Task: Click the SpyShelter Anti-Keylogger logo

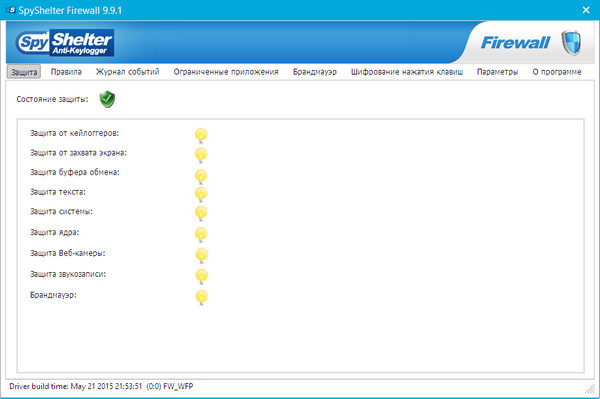Action: 65,43
